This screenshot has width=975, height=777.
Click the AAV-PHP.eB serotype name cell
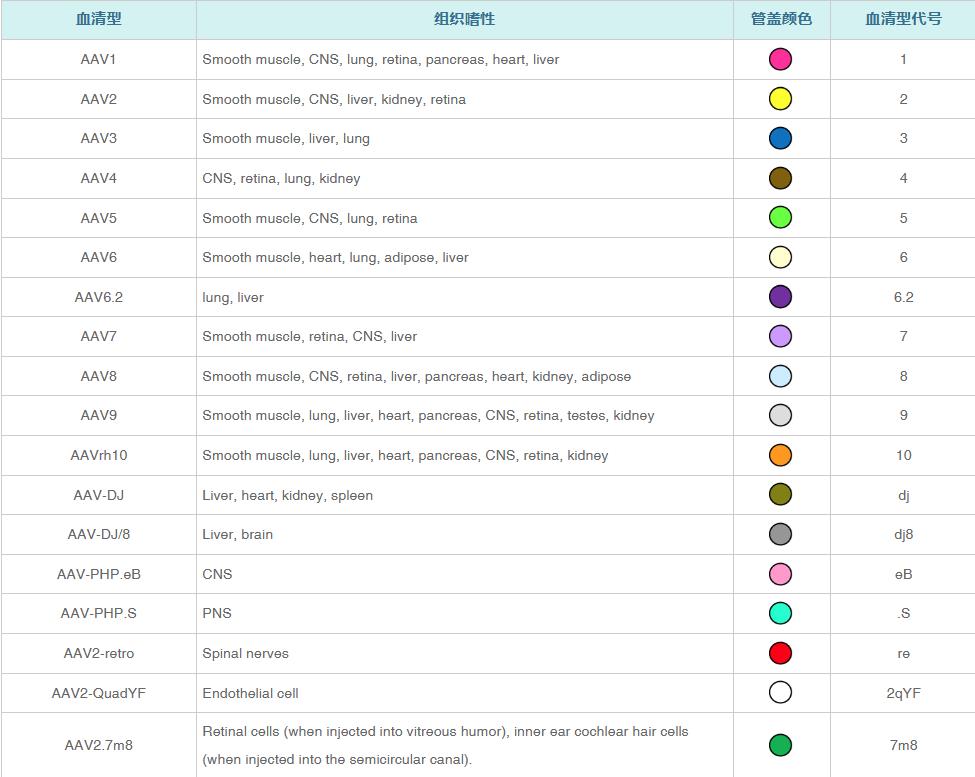click(x=98, y=574)
